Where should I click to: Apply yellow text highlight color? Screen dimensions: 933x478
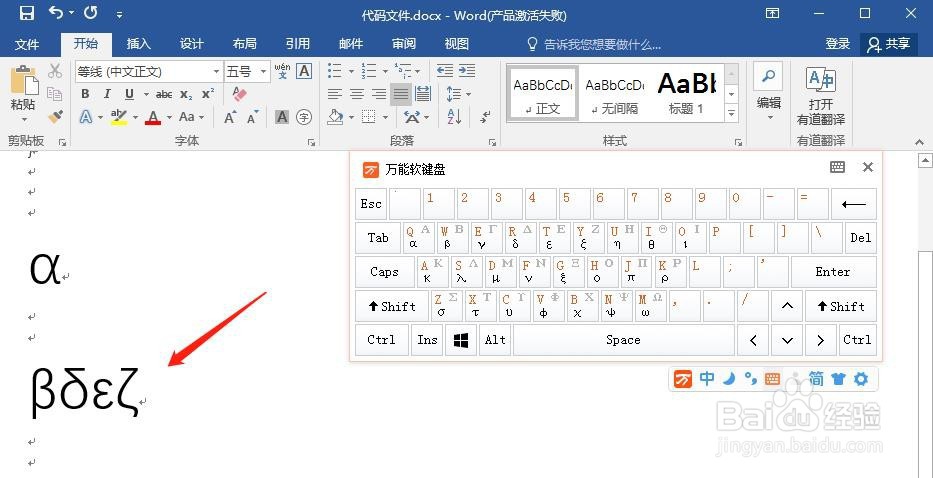click(x=119, y=117)
